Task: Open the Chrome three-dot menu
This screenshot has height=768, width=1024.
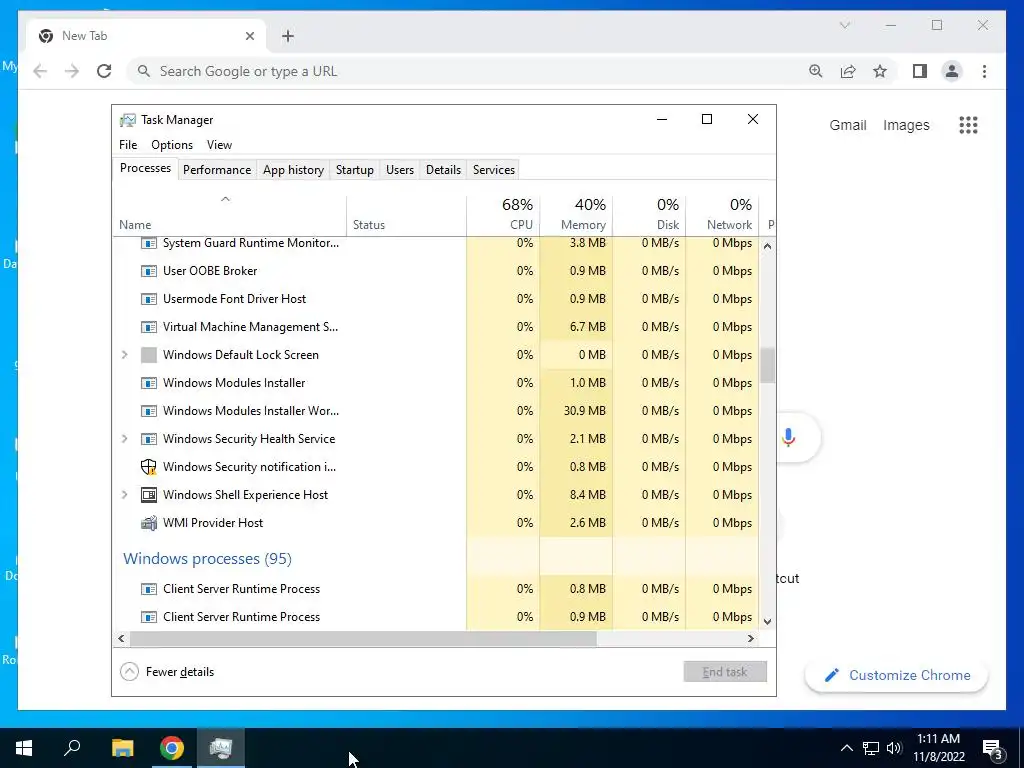Action: click(984, 71)
